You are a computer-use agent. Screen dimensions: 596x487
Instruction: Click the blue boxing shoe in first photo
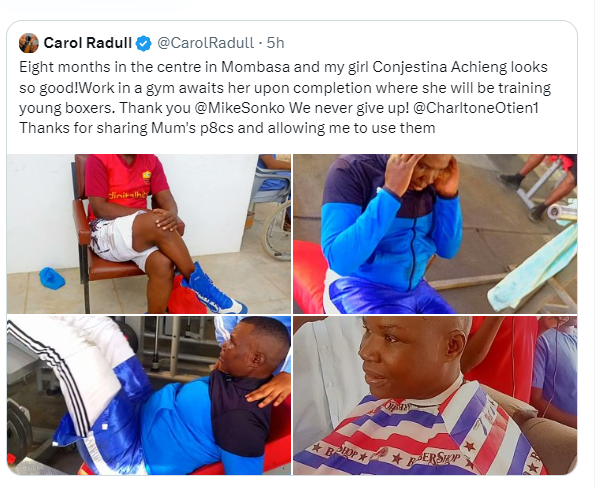pos(214,290)
